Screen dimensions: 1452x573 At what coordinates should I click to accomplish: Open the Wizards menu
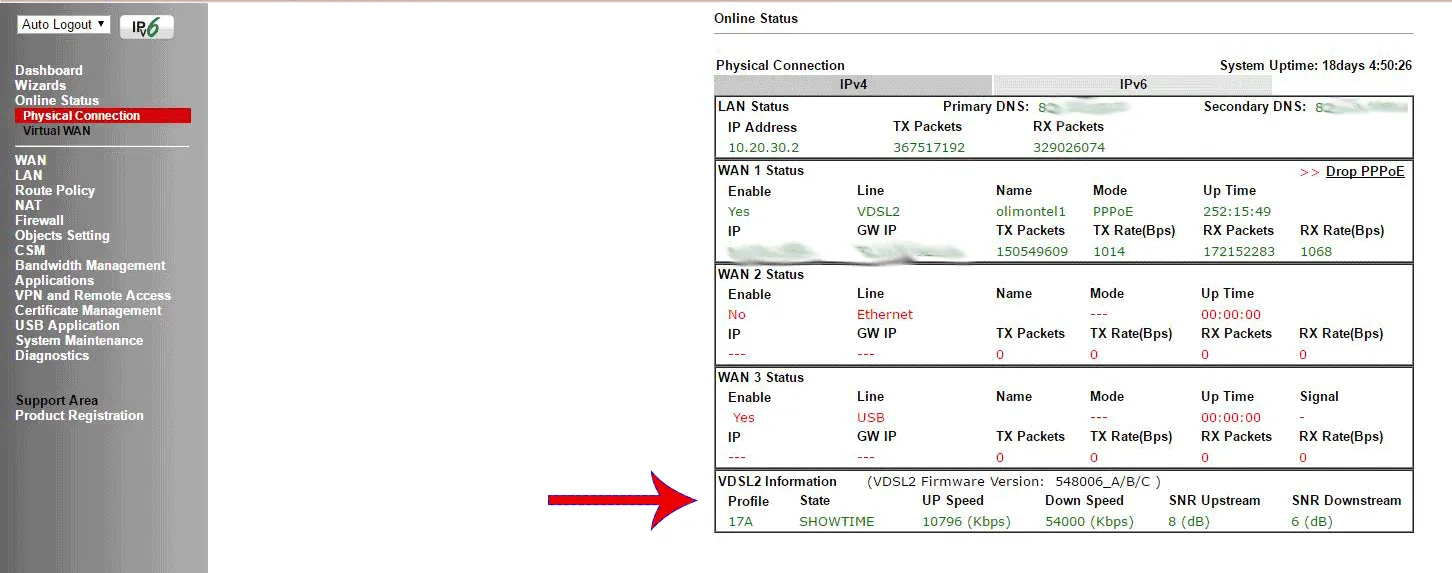(40, 85)
